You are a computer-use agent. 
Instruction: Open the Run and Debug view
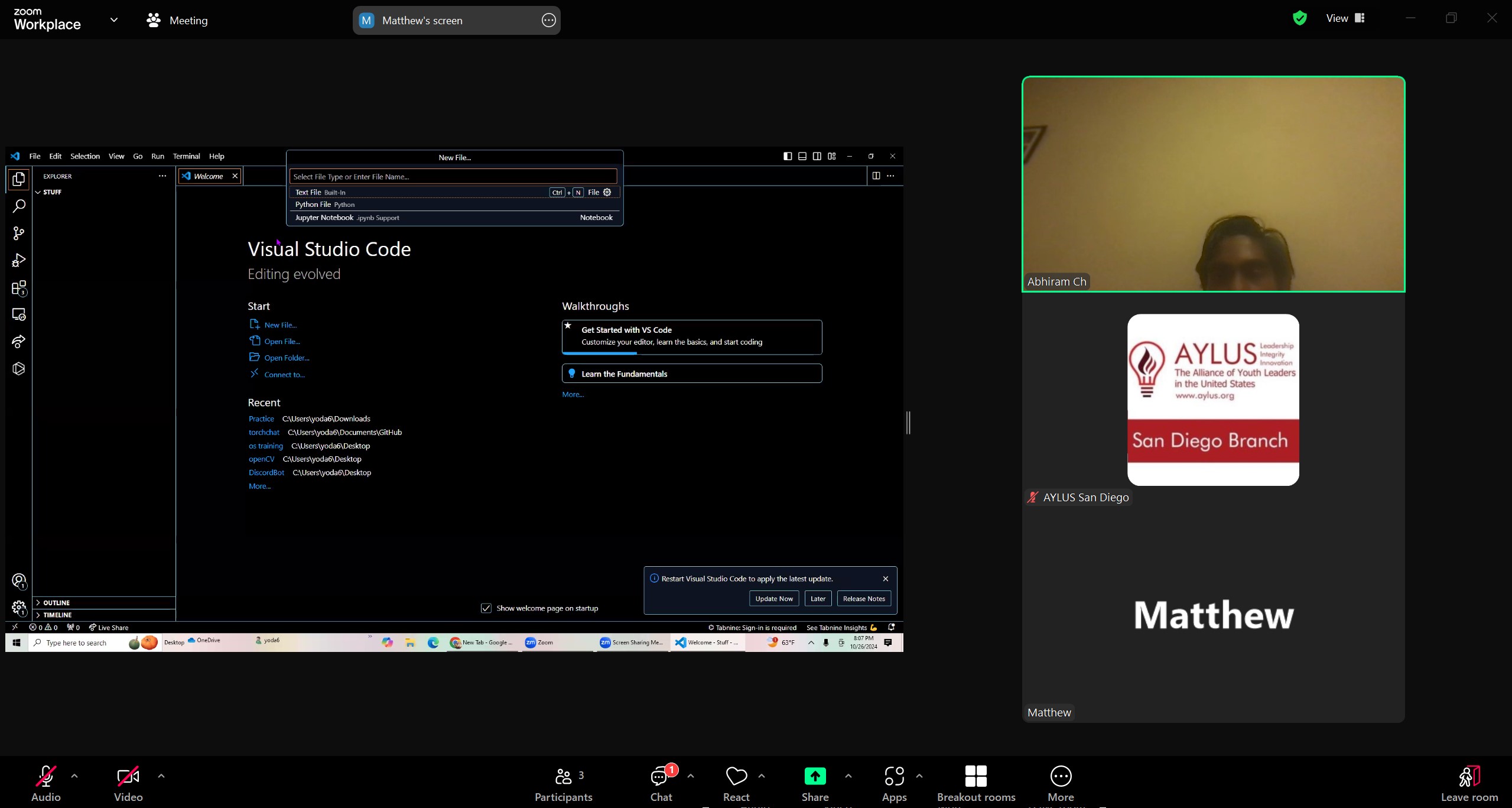18,261
